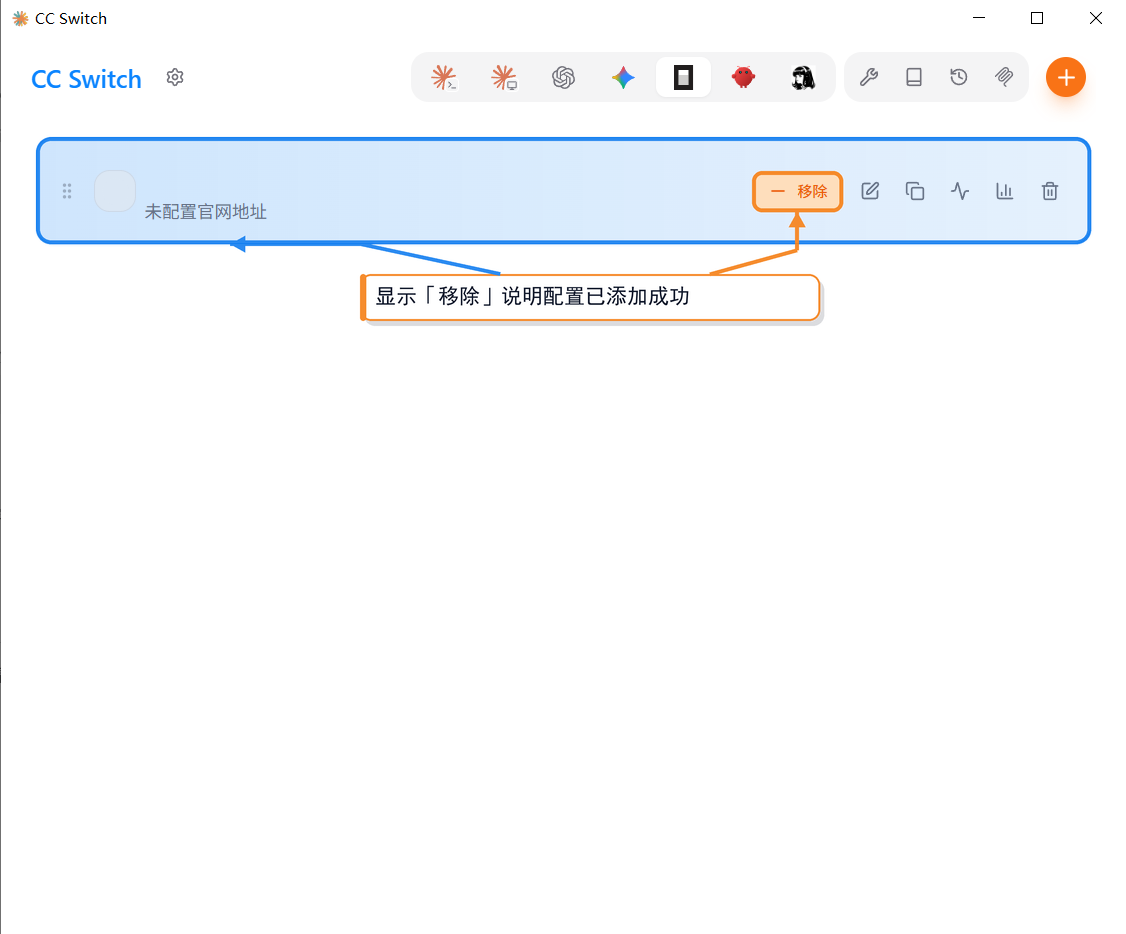
Task: Open the history clock icon
Action: (959, 77)
